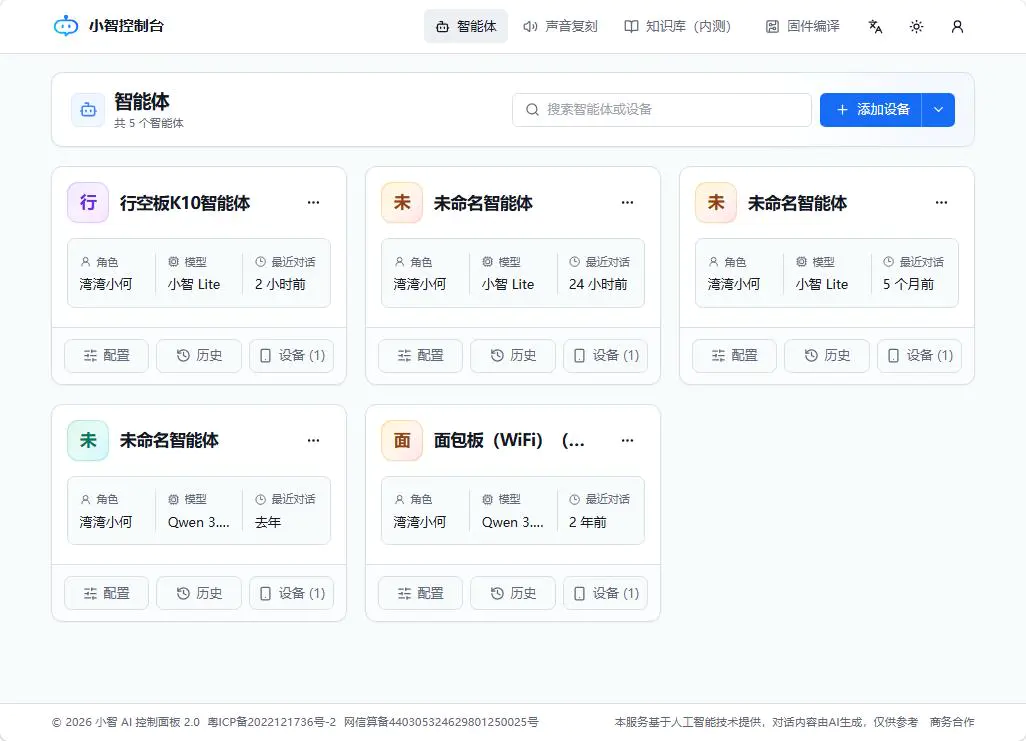Click the 5 个月前 recent chat value

click(x=908, y=284)
